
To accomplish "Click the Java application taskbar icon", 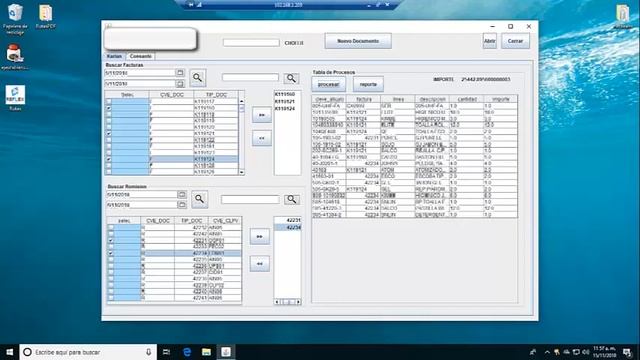I will tap(226, 352).
